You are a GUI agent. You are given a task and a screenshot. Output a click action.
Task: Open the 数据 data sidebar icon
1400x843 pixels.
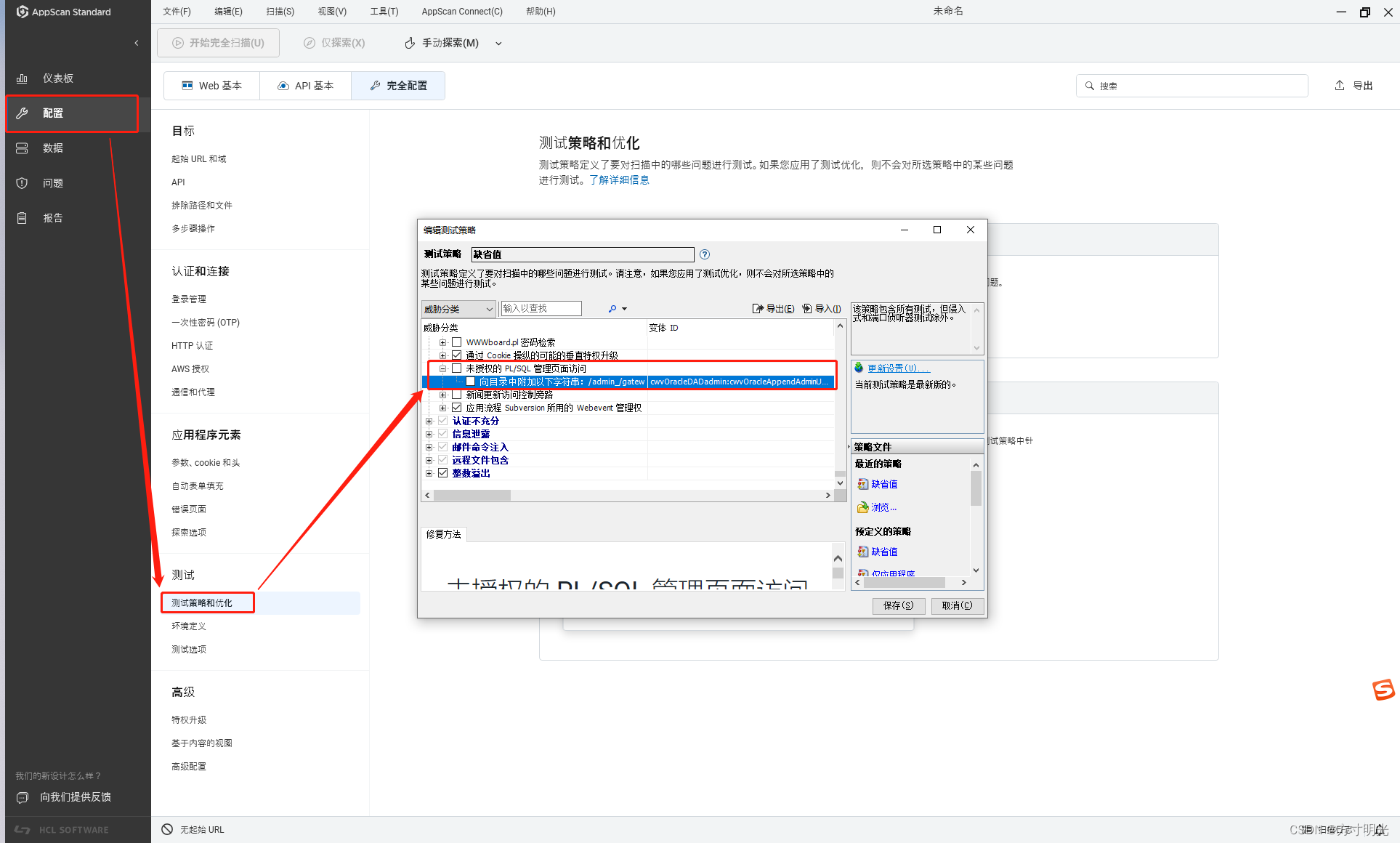pyautogui.click(x=22, y=148)
